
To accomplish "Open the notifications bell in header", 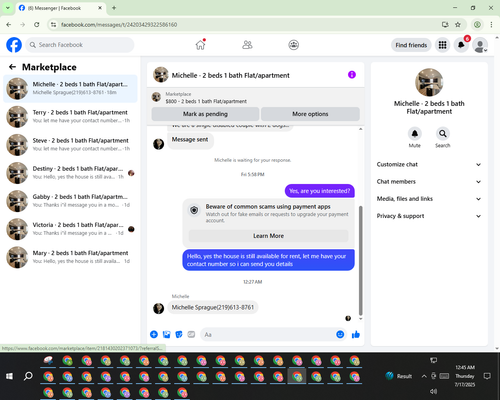I will tap(461, 45).
